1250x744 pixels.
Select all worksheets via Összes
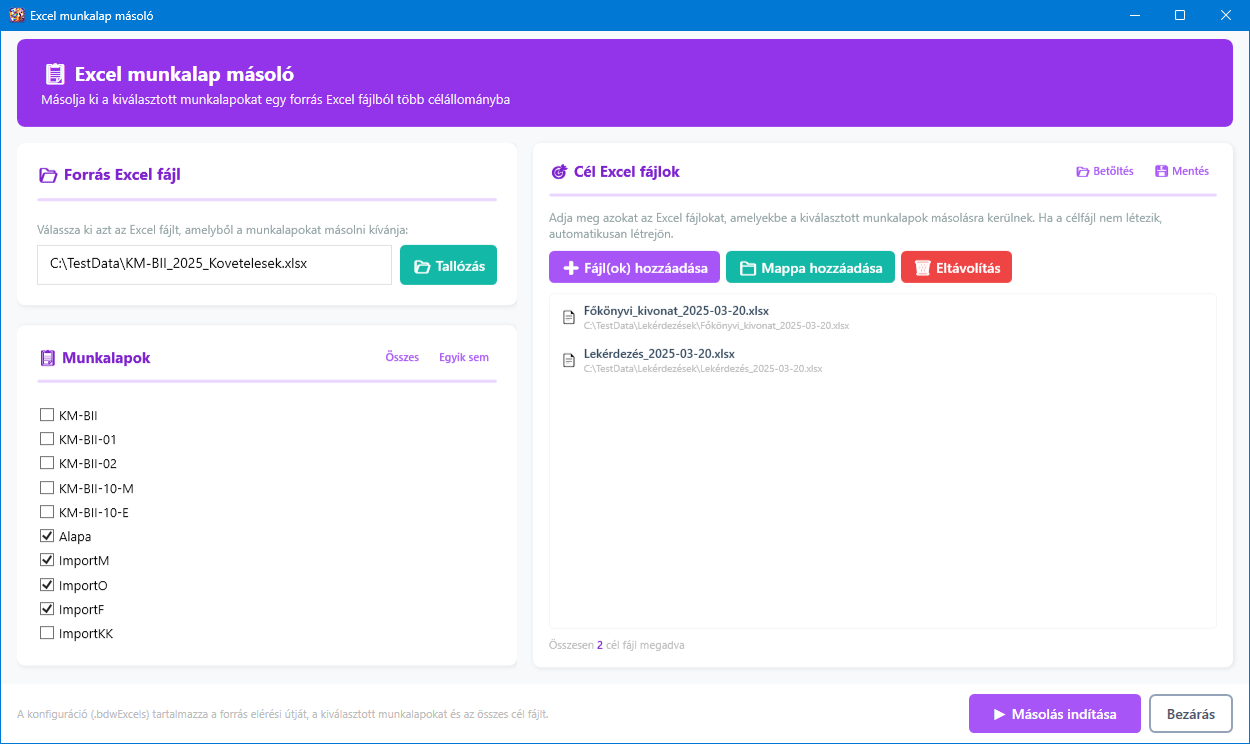click(x=402, y=357)
